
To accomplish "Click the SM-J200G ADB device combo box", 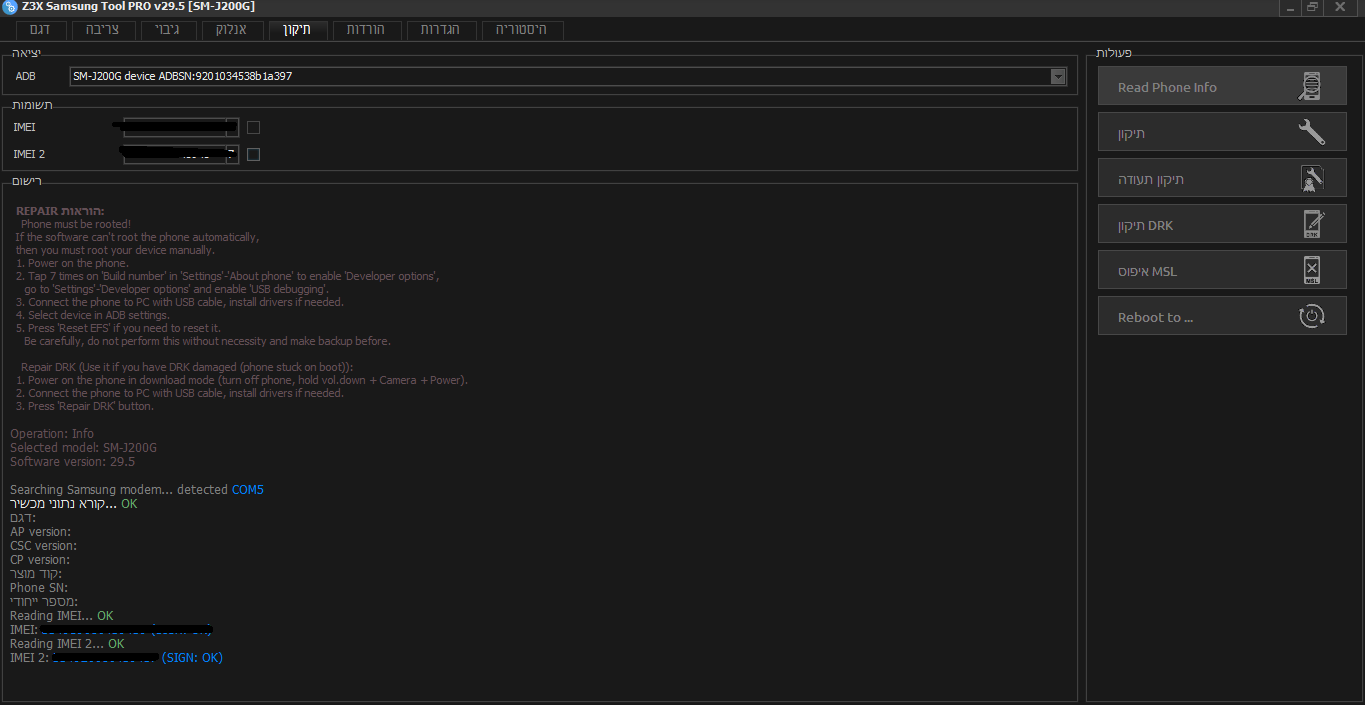I will click(x=568, y=76).
